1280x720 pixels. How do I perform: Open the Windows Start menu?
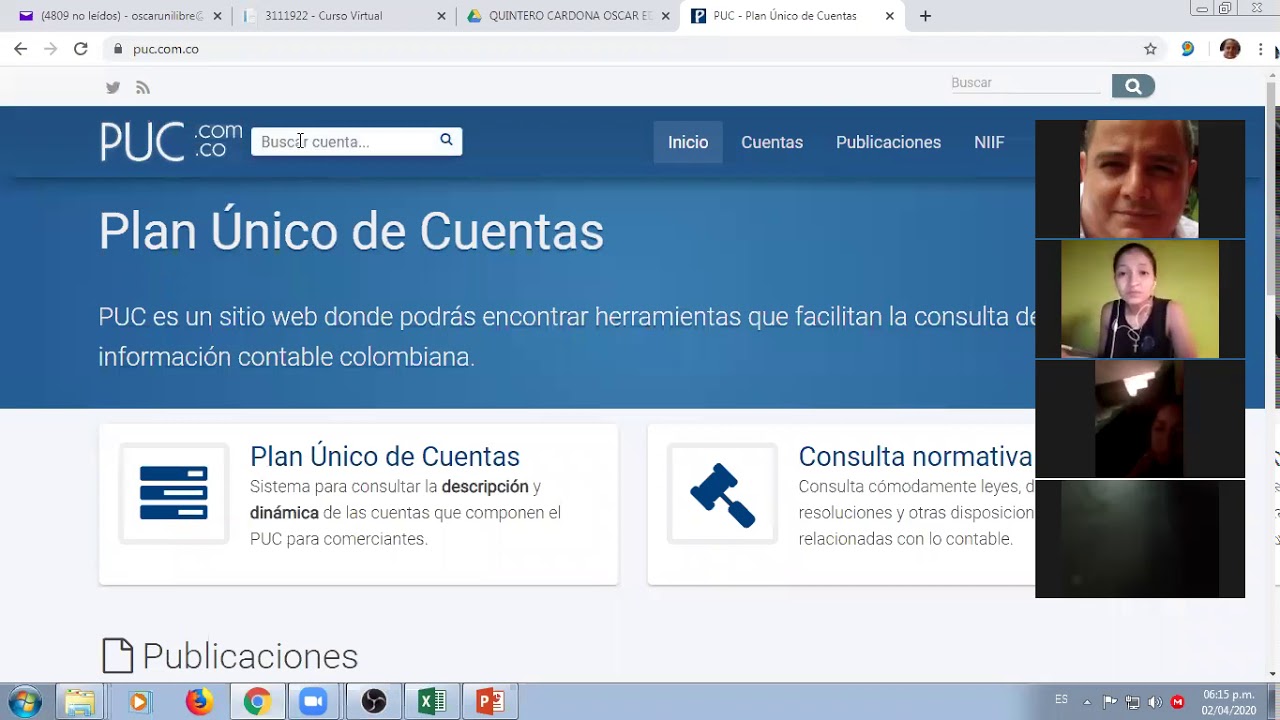pos(25,702)
